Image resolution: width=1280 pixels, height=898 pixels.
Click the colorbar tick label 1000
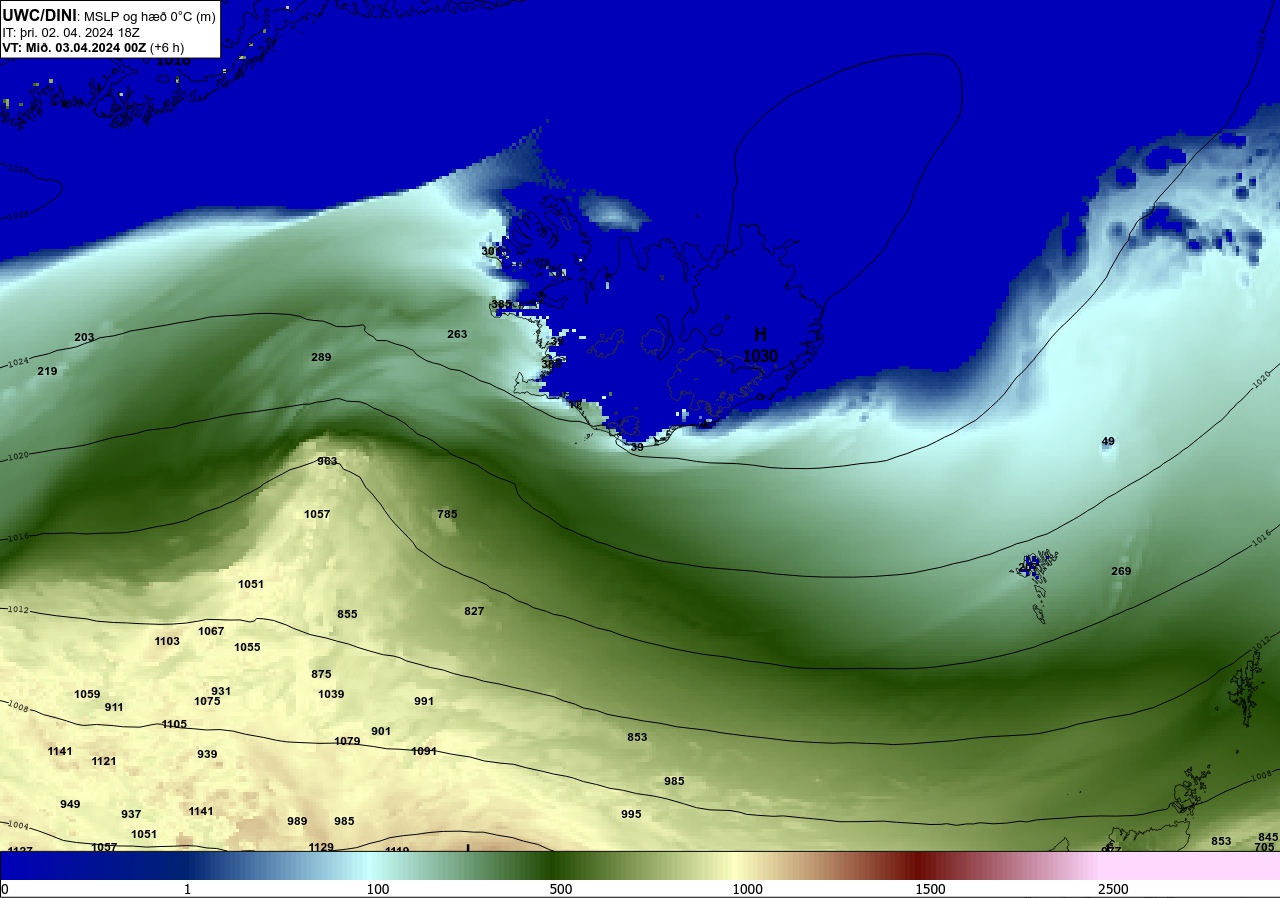pyautogui.click(x=747, y=889)
